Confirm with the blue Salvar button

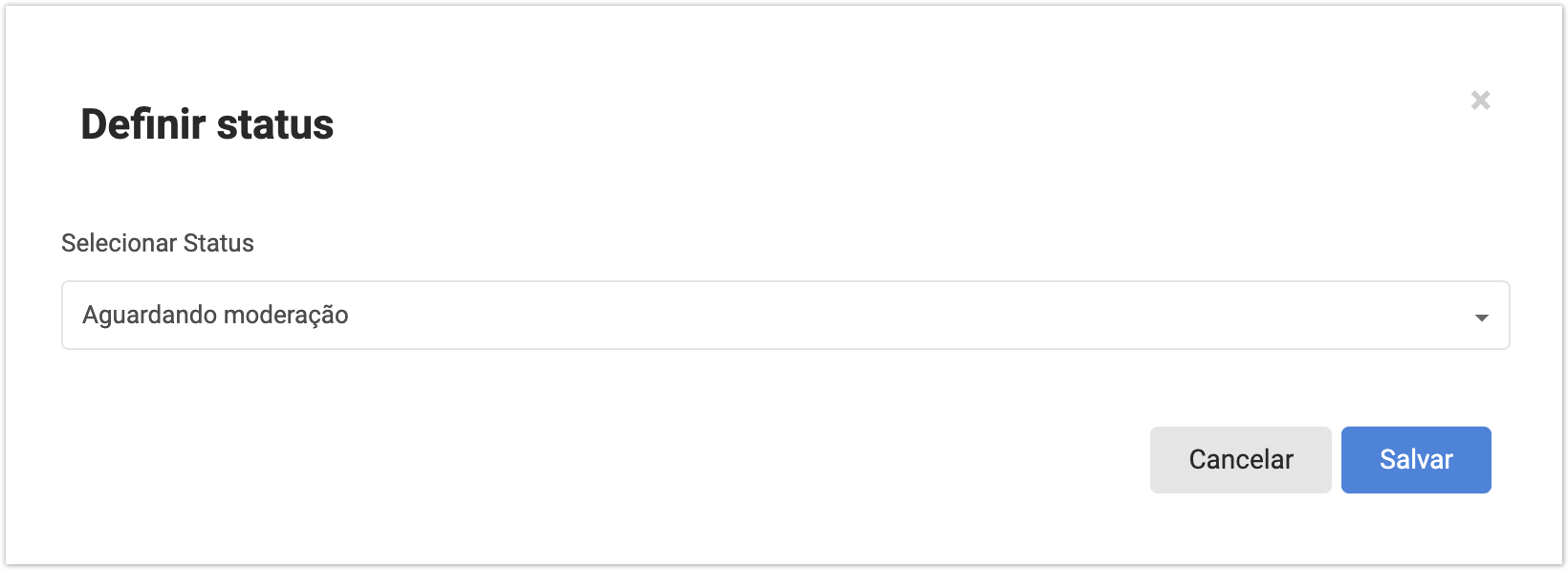click(x=1415, y=460)
